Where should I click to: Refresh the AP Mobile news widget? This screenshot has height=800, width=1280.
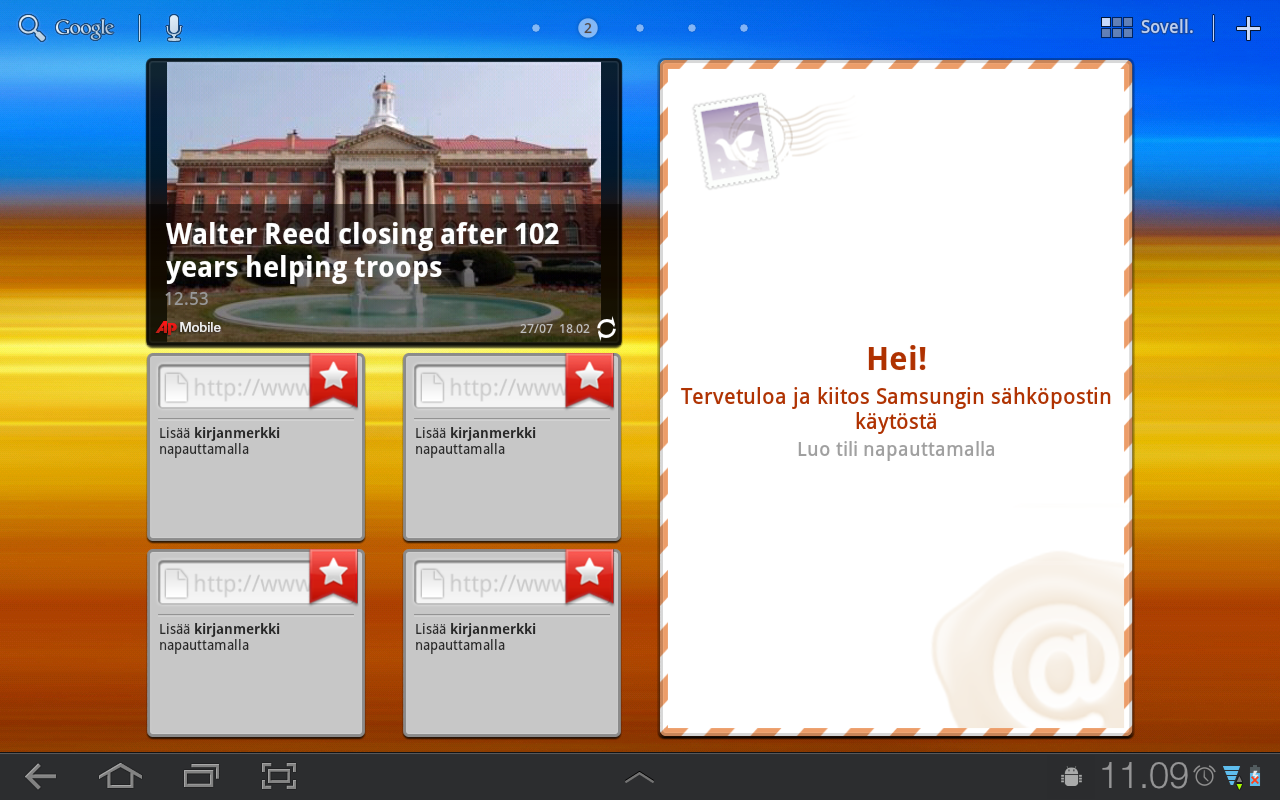tap(607, 328)
